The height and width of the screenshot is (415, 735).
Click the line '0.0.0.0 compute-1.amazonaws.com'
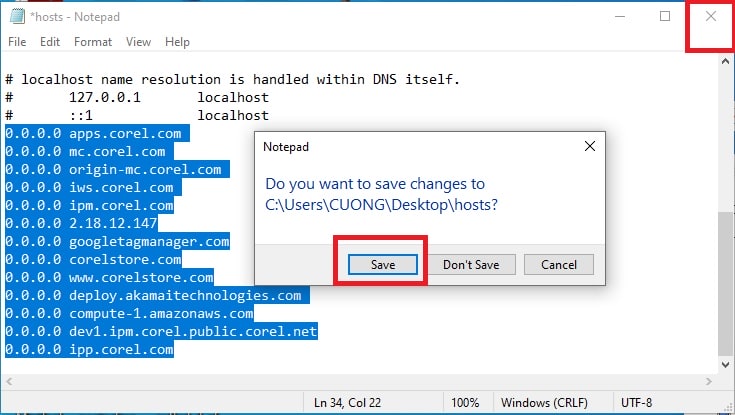point(129,313)
